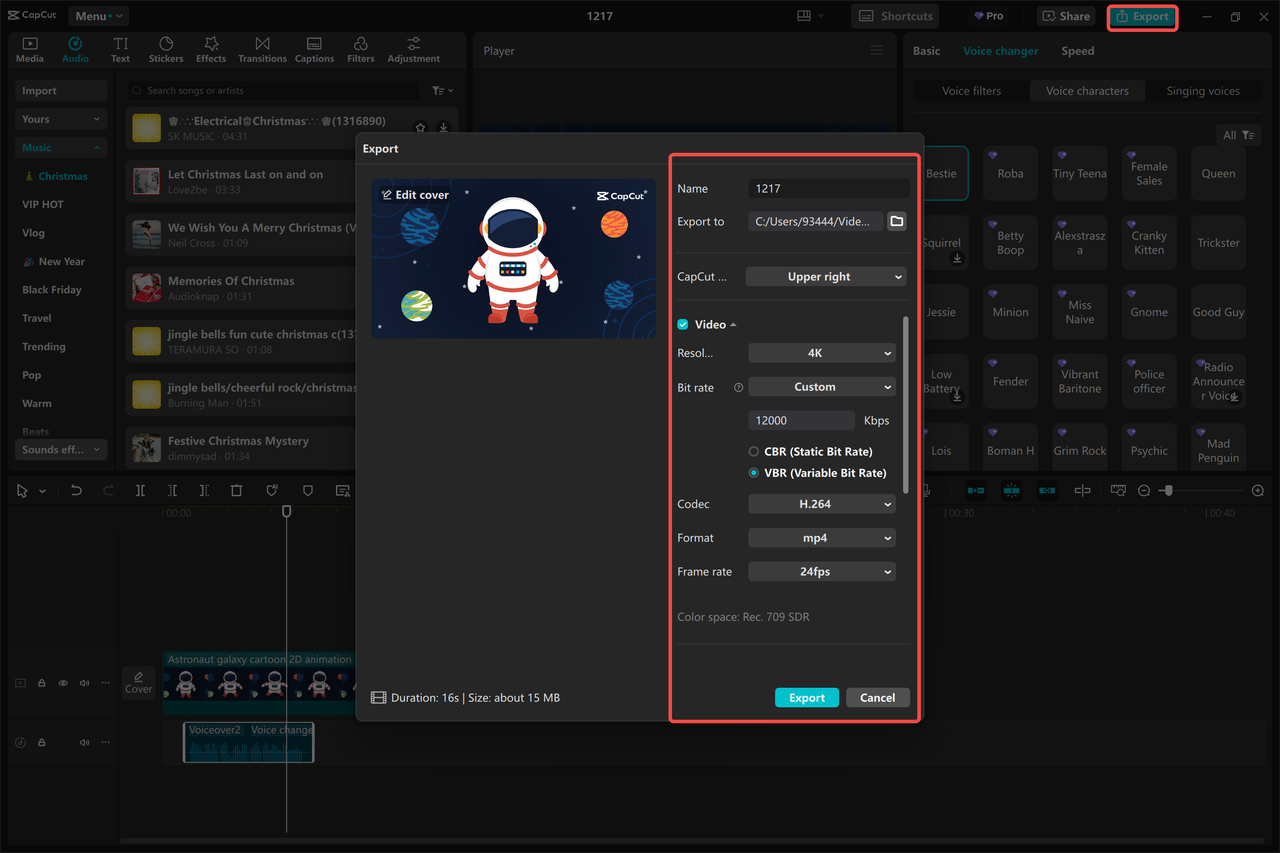The height and width of the screenshot is (853, 1280).
Task: Change the Frame rate from 24fps
Action: tap(821, 571)
